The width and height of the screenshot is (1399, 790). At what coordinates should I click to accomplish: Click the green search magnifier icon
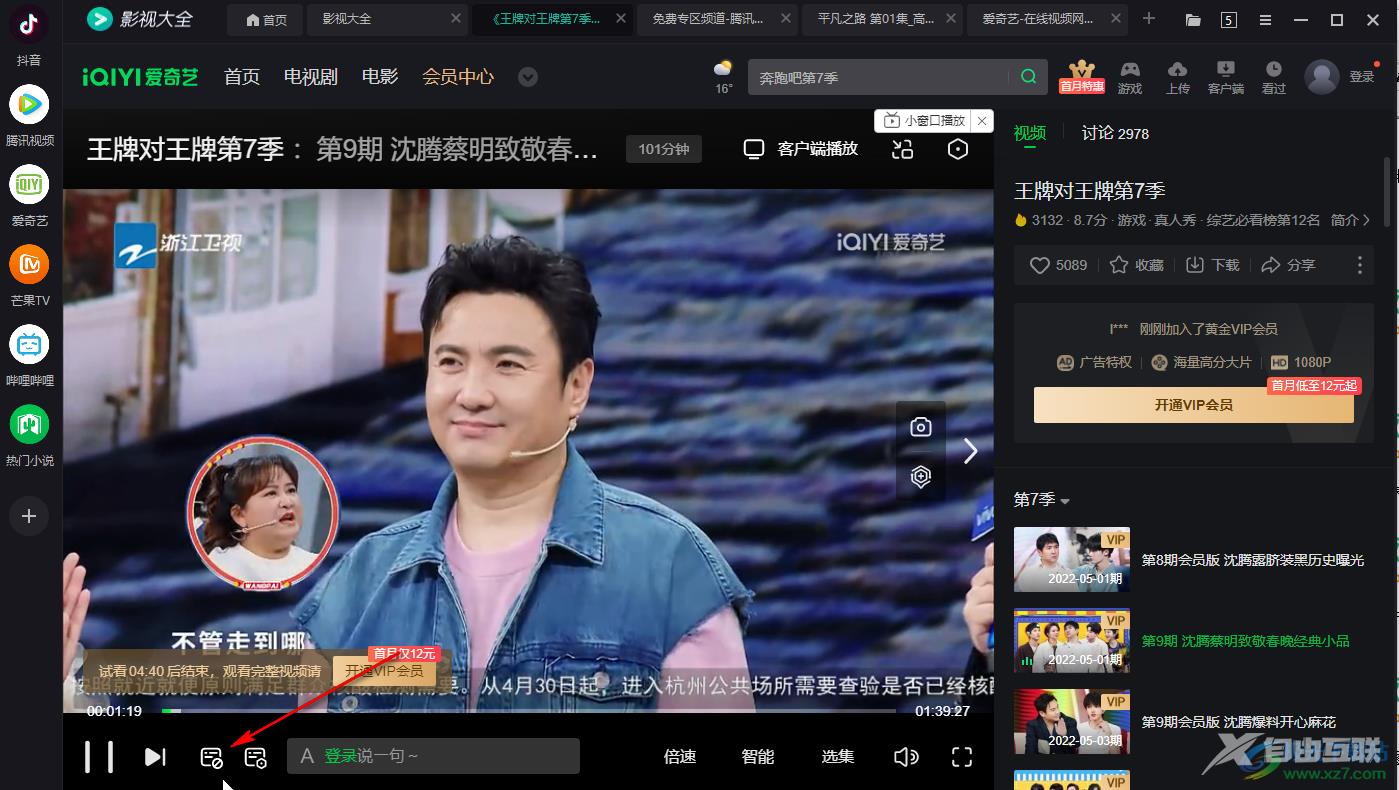coord(1028,77)
